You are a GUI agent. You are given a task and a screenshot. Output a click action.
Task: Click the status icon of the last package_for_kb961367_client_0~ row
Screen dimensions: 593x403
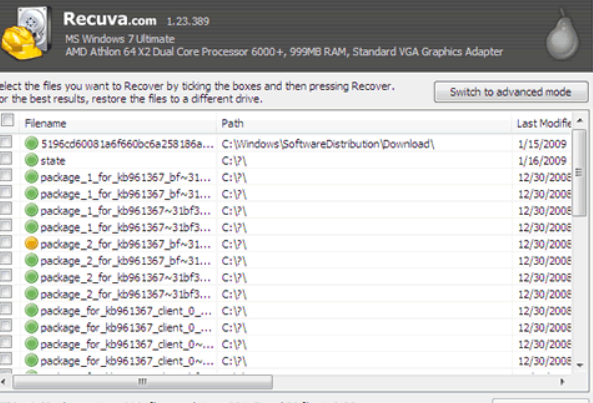click(x=31, y=361)
